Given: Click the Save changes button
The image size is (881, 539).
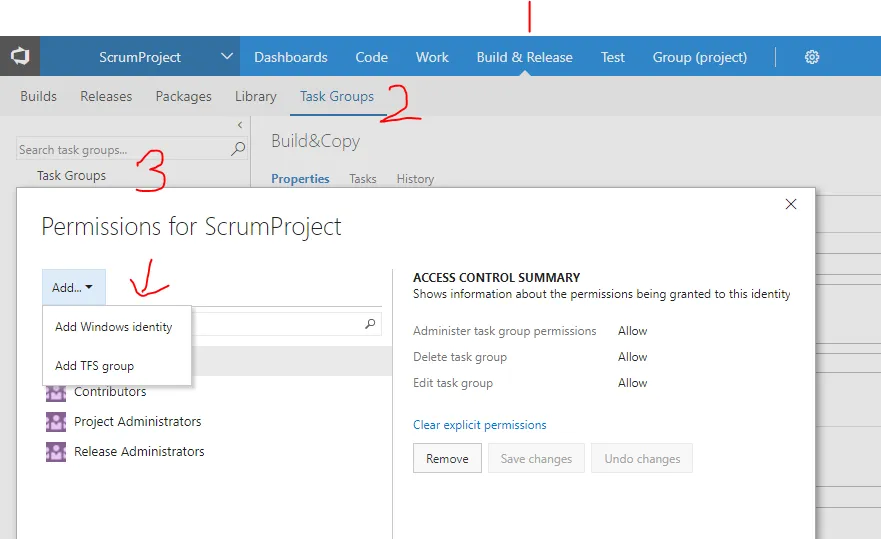Looking at the screenshot, I should [x=536, y=458].
